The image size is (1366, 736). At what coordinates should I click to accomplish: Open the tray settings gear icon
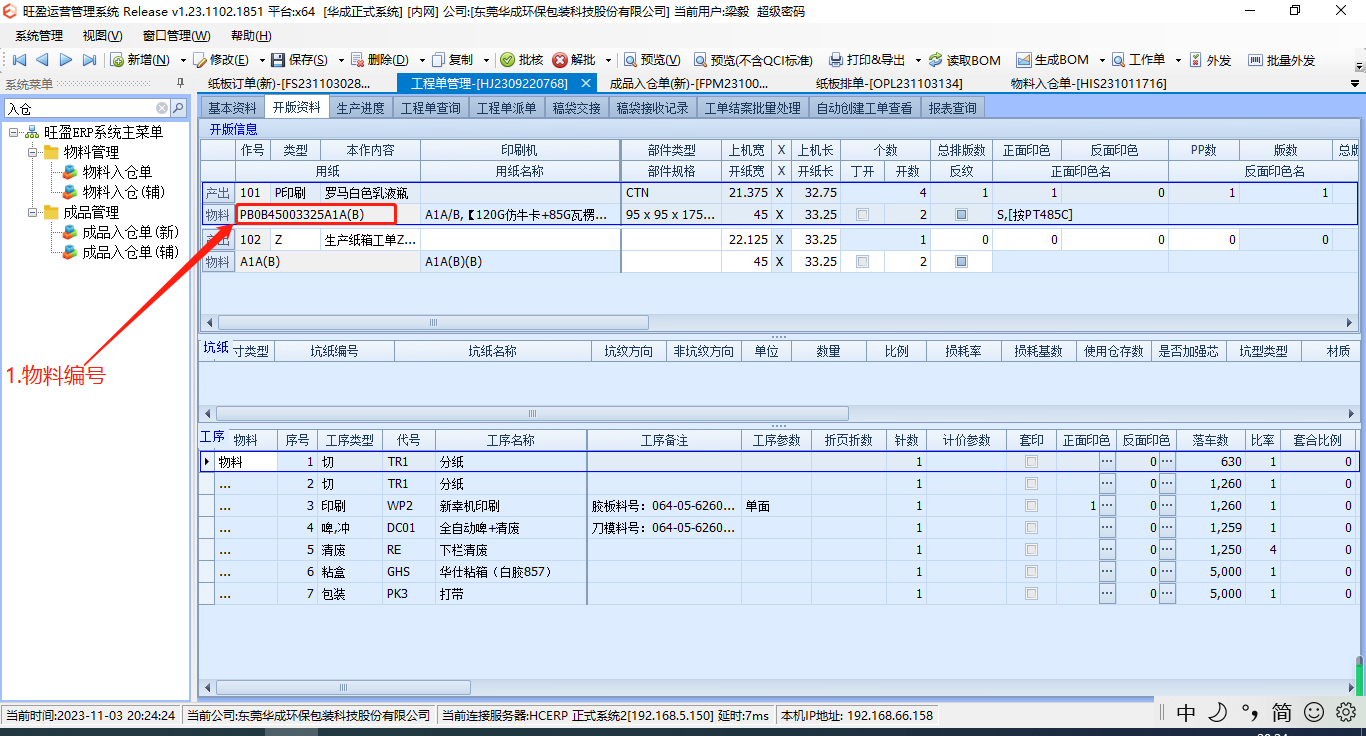click(1346, 712)
